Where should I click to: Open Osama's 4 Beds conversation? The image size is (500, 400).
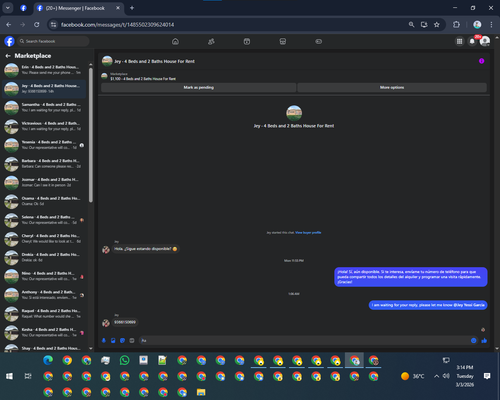point(44,201)
